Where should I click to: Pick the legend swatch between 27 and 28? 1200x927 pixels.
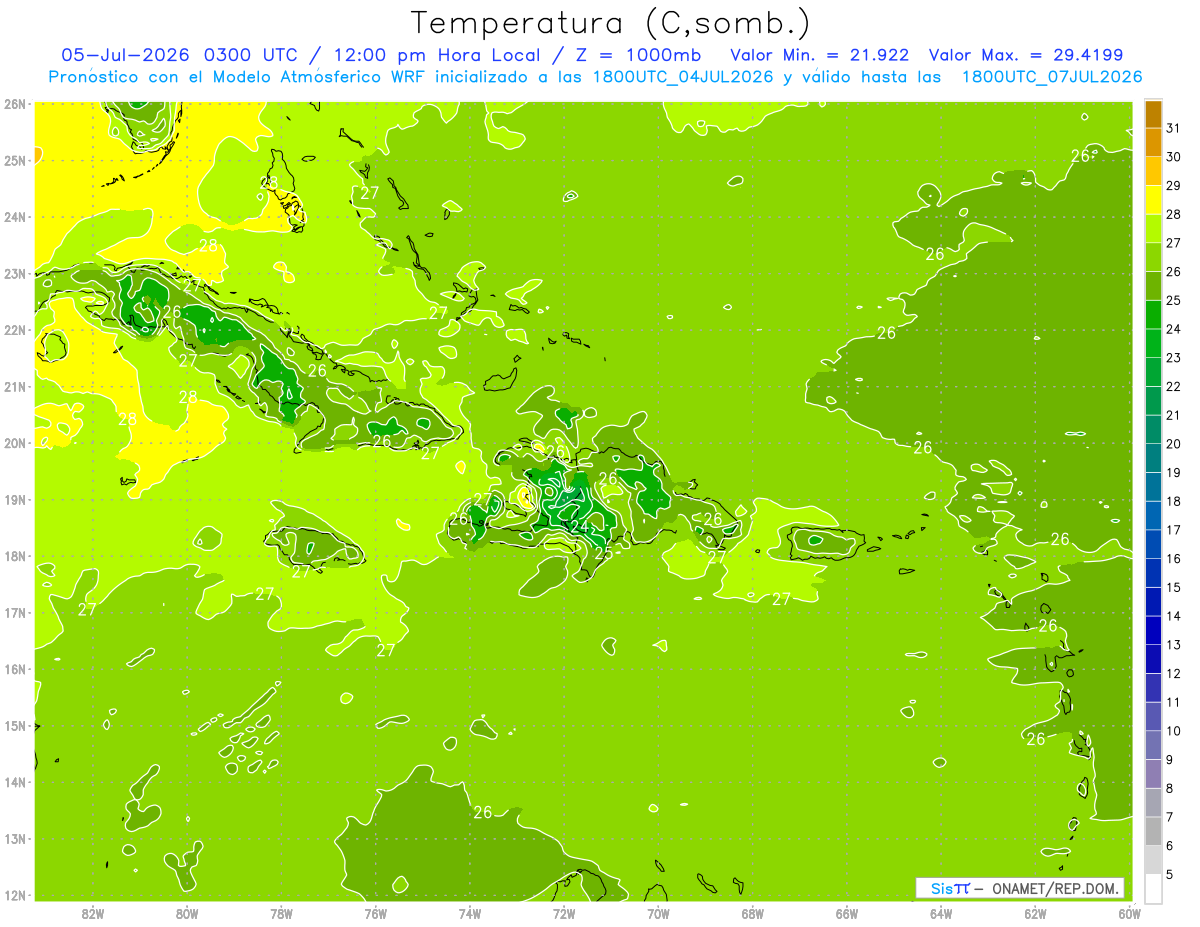(x=1153, y=228)
